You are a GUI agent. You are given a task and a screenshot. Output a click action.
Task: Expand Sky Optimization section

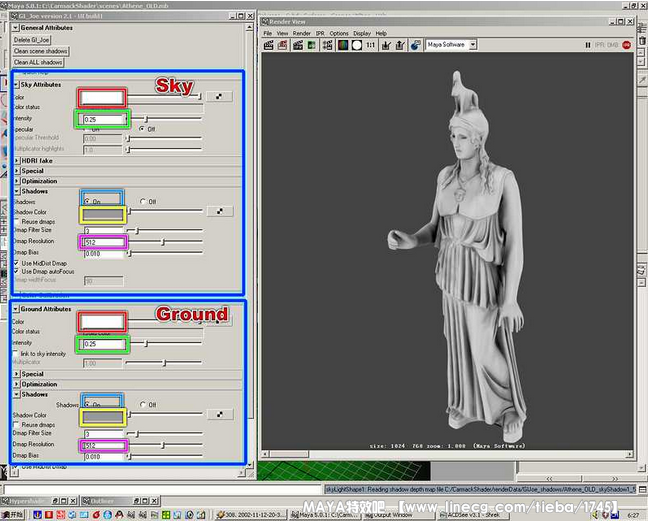click(x=17, y=181)
